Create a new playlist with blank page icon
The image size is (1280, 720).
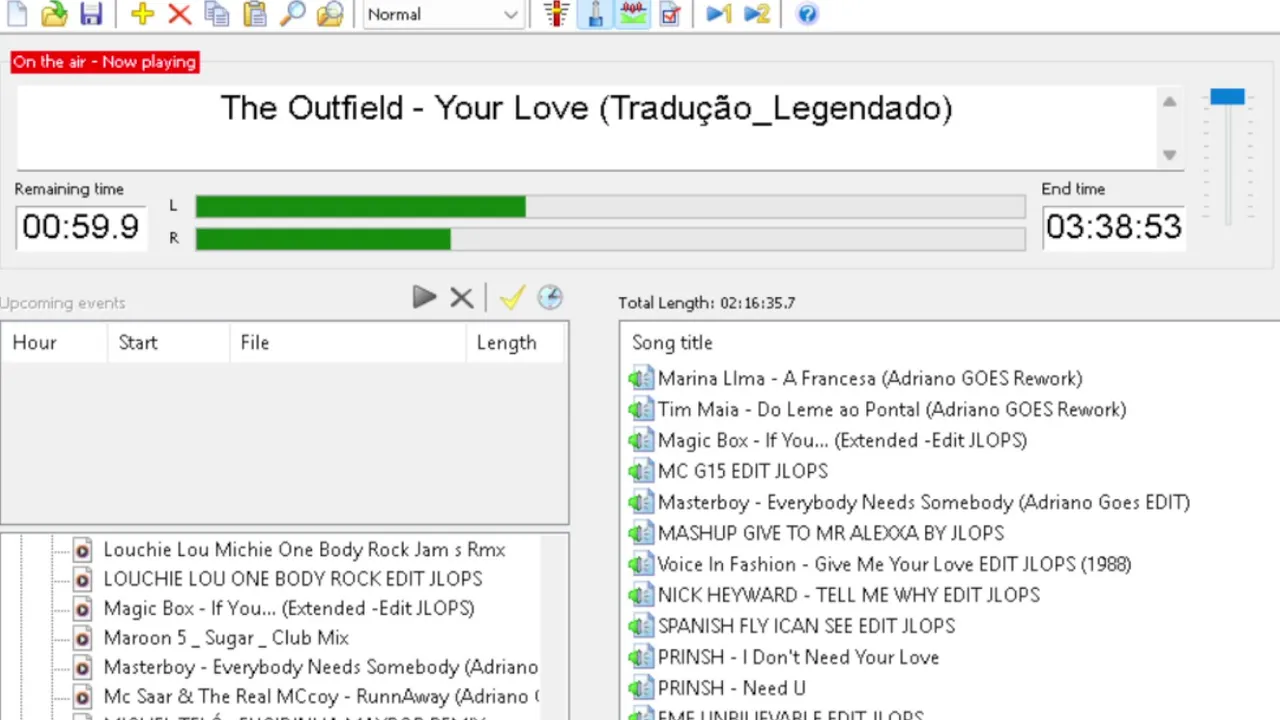[16, 13]
